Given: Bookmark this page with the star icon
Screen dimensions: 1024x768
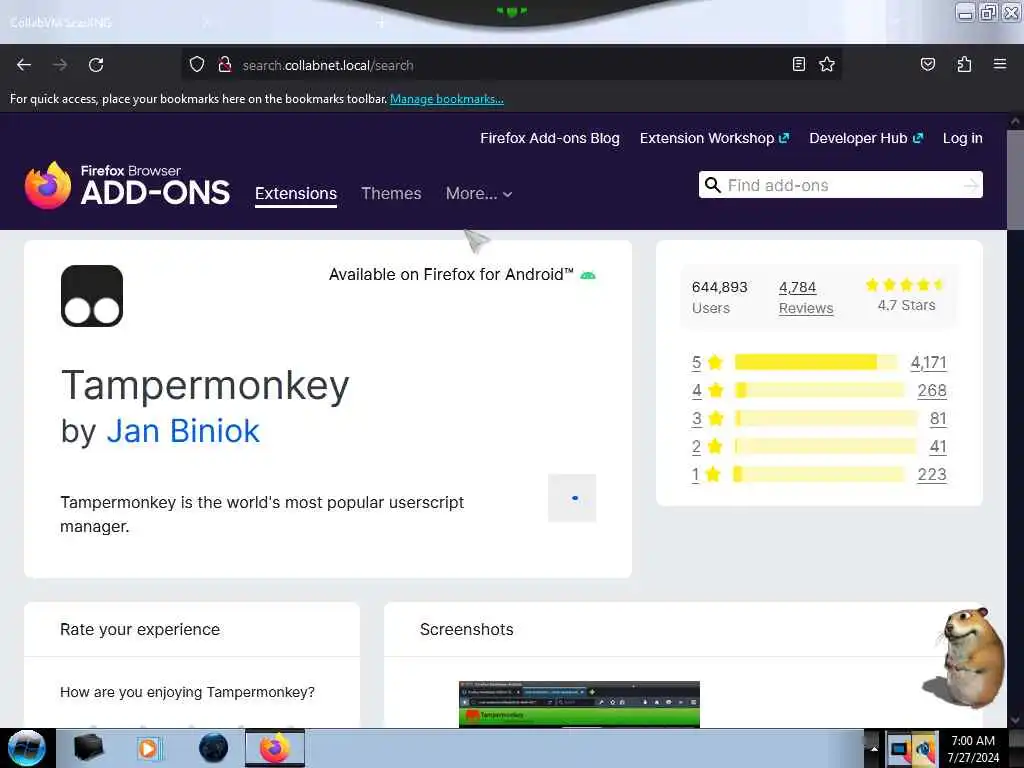Looking at the screenshot, I should pyautogui.click(x=827, y=64).
